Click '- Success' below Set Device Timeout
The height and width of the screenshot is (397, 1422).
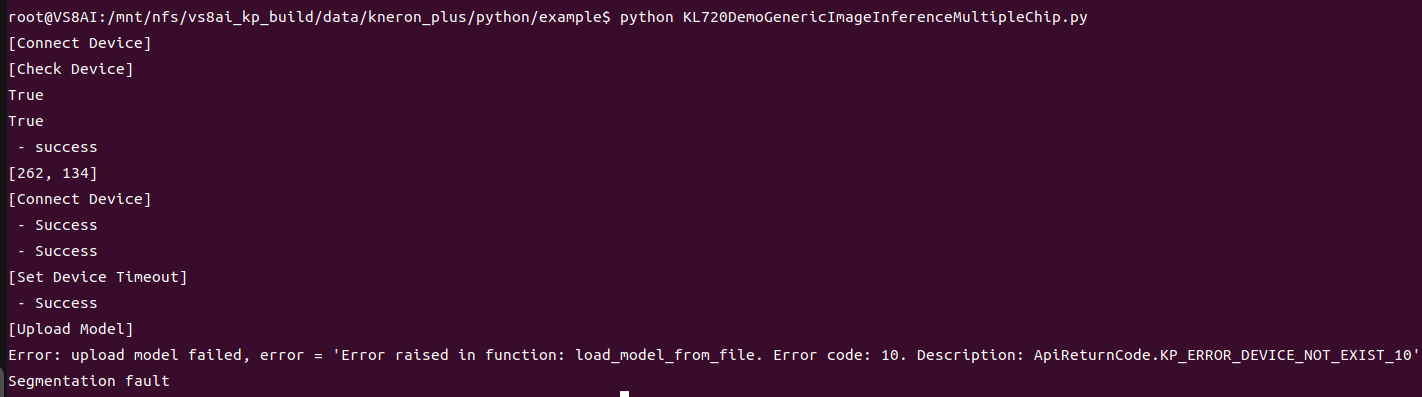point(58,303)
